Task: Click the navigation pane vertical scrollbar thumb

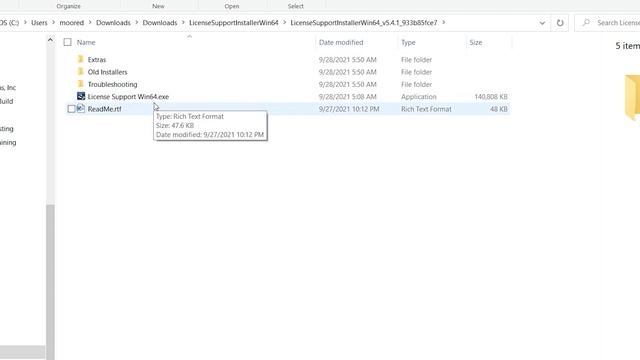Action: point(50,282)
